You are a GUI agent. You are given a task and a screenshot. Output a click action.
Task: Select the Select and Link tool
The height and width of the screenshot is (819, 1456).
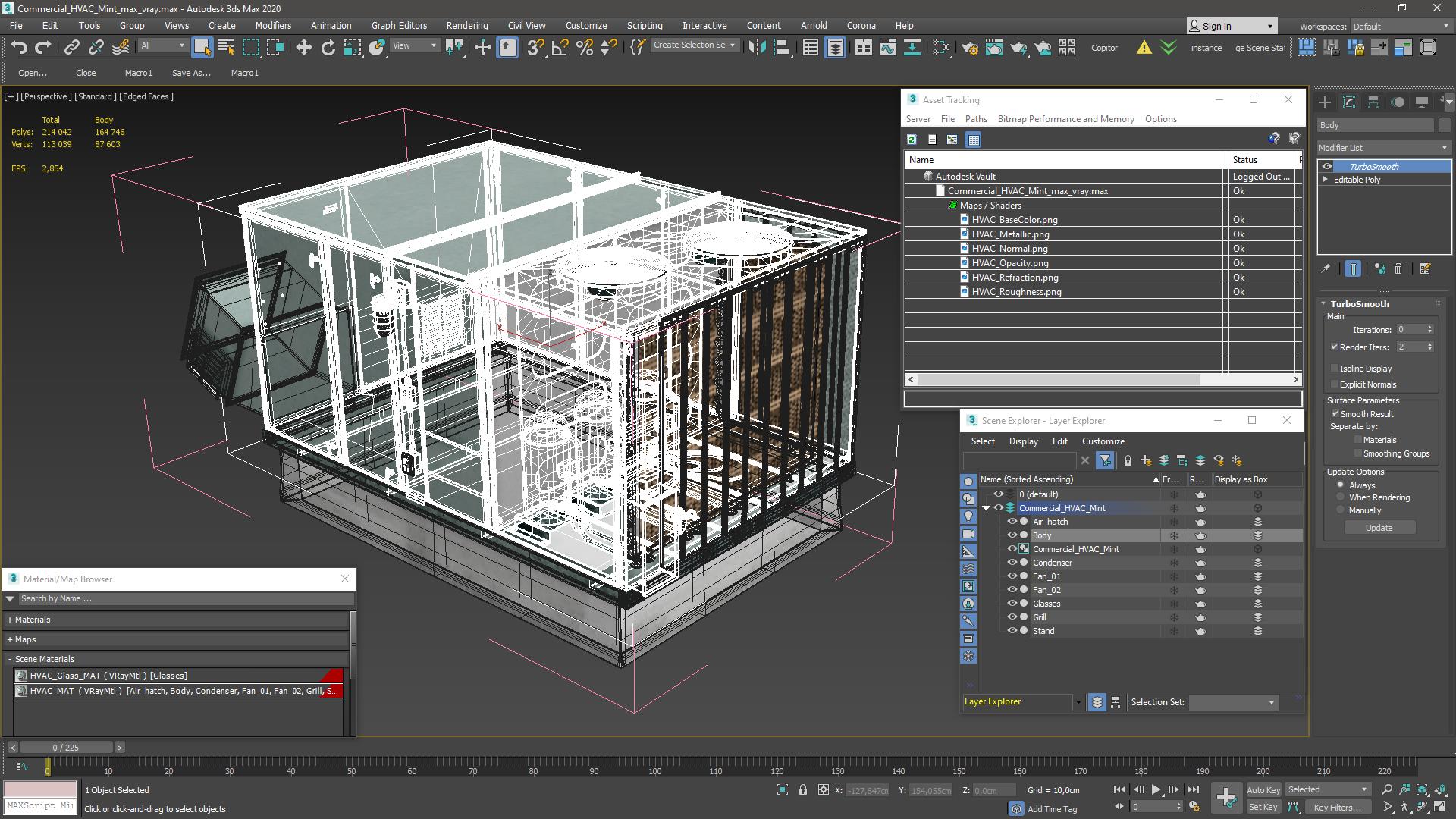(71, 47)
